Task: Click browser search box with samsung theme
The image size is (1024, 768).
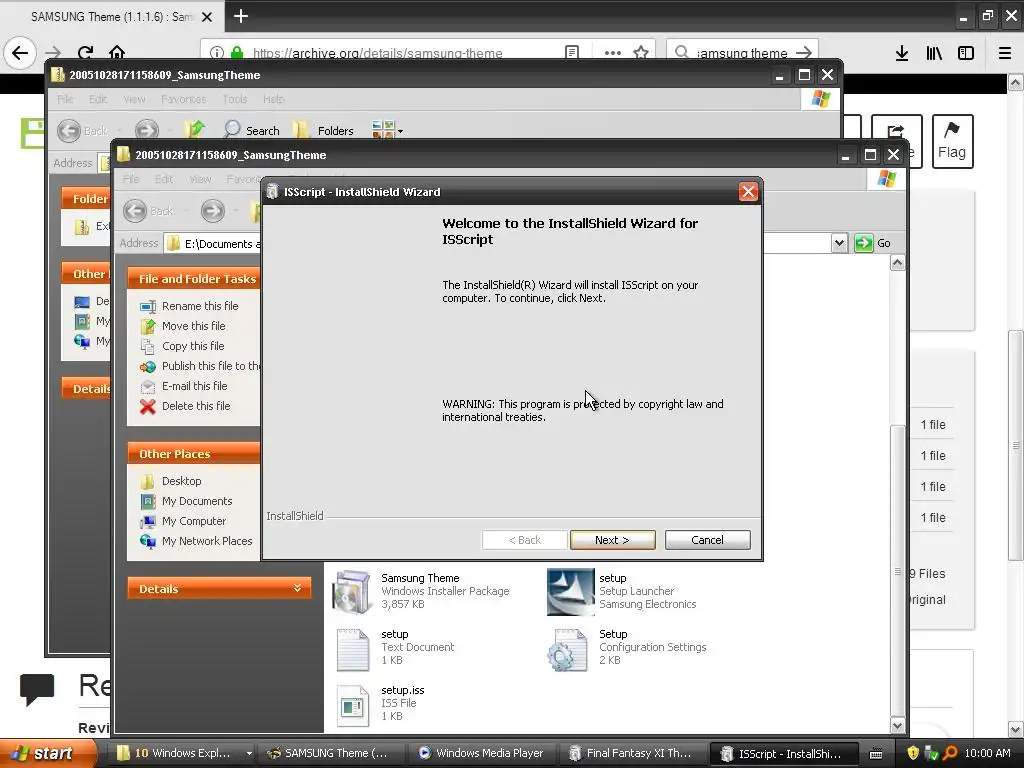Action: click(x=742, y=53)
